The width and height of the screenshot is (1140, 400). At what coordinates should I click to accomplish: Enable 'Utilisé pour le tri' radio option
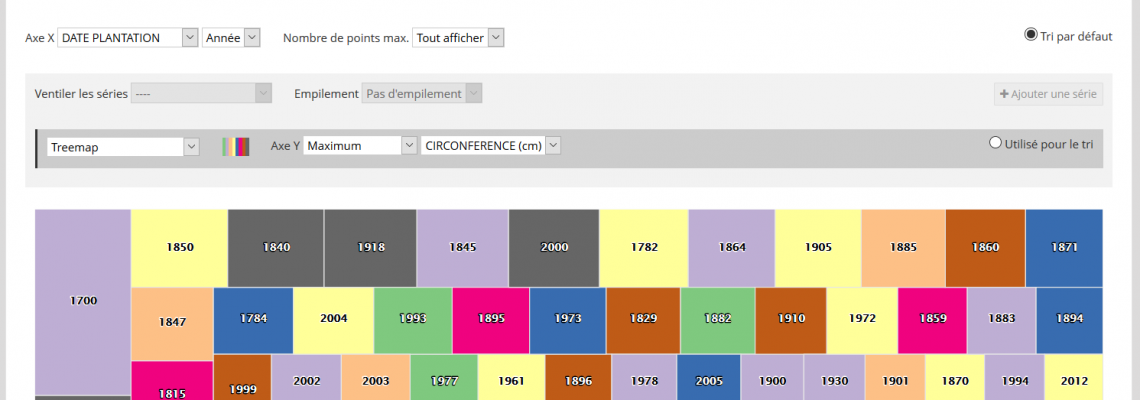pyautogui.click(x=995, y=143)
